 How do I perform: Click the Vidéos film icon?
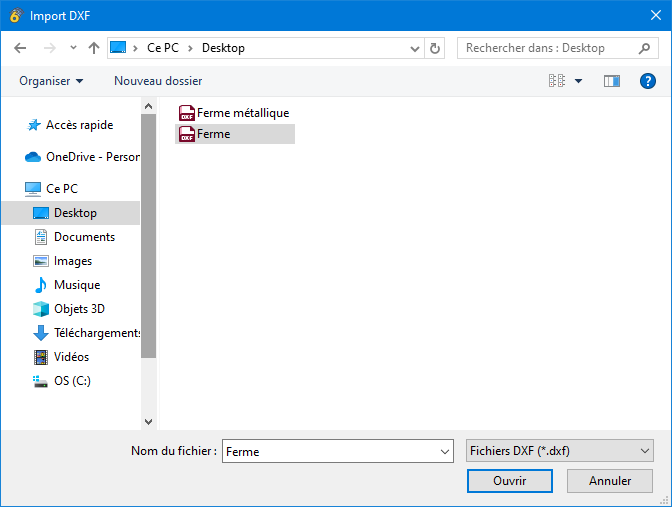click(41, 357)
